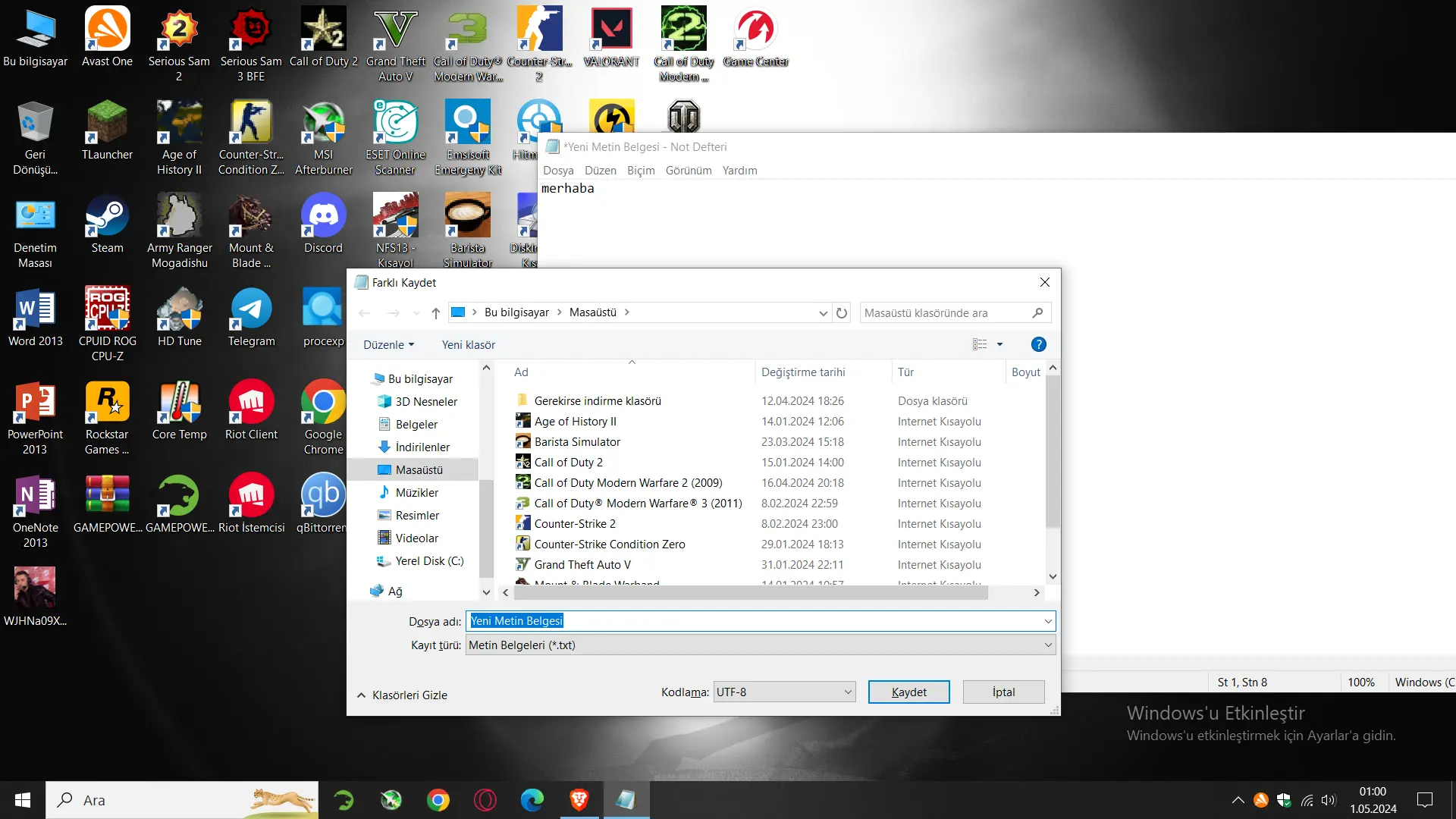Open the Dosya menu in Not Defteri

(x=558, y=170)
